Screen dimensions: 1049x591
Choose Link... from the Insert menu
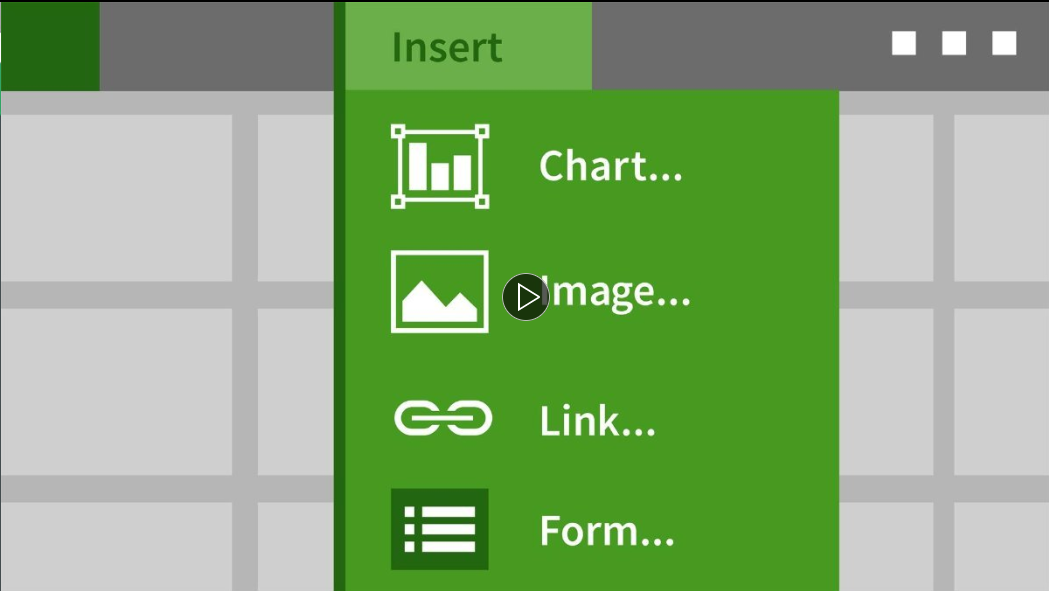pos(597,421)
